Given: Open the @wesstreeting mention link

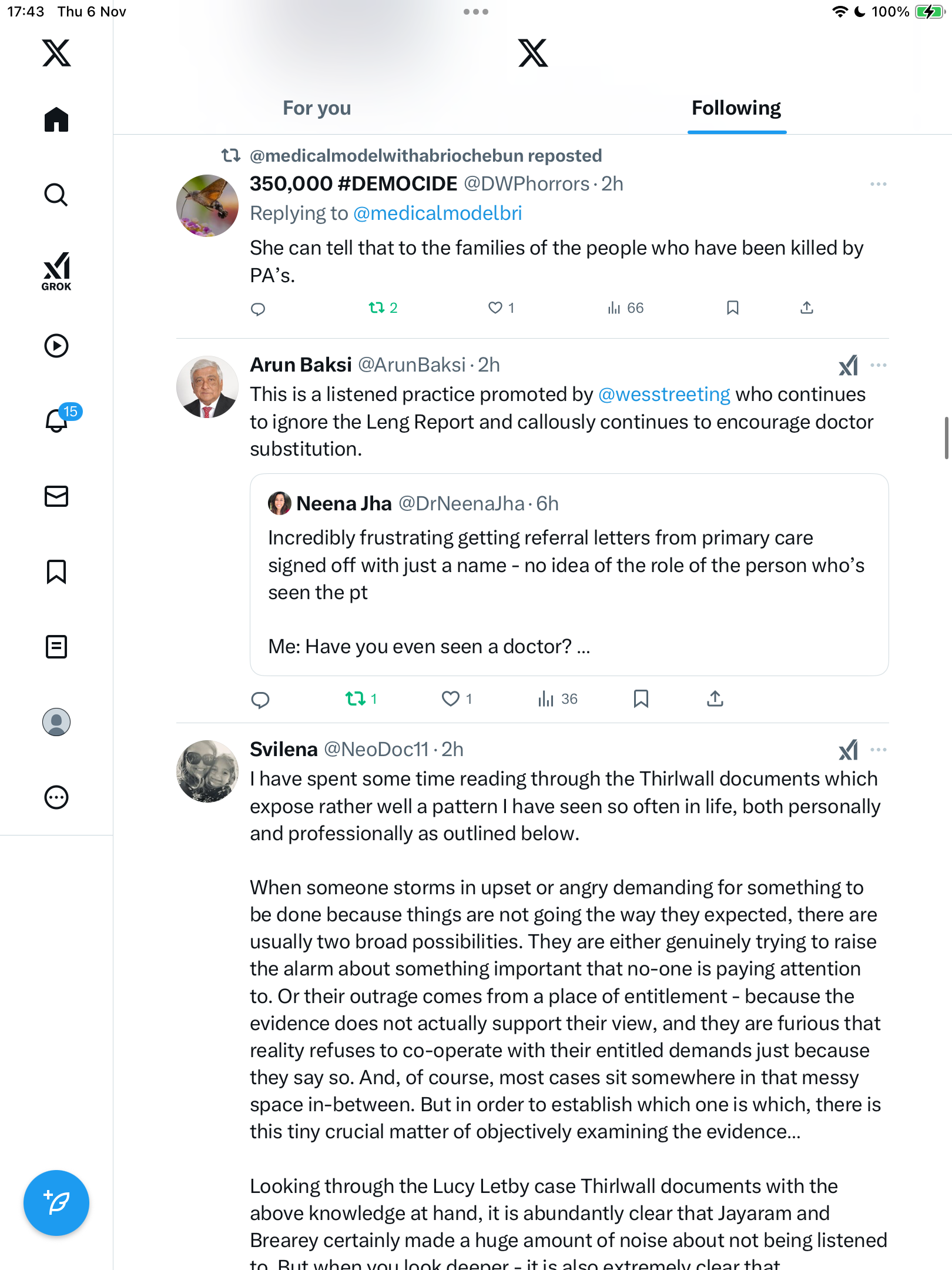Looking at the screenshot, I should pos(664,394).
